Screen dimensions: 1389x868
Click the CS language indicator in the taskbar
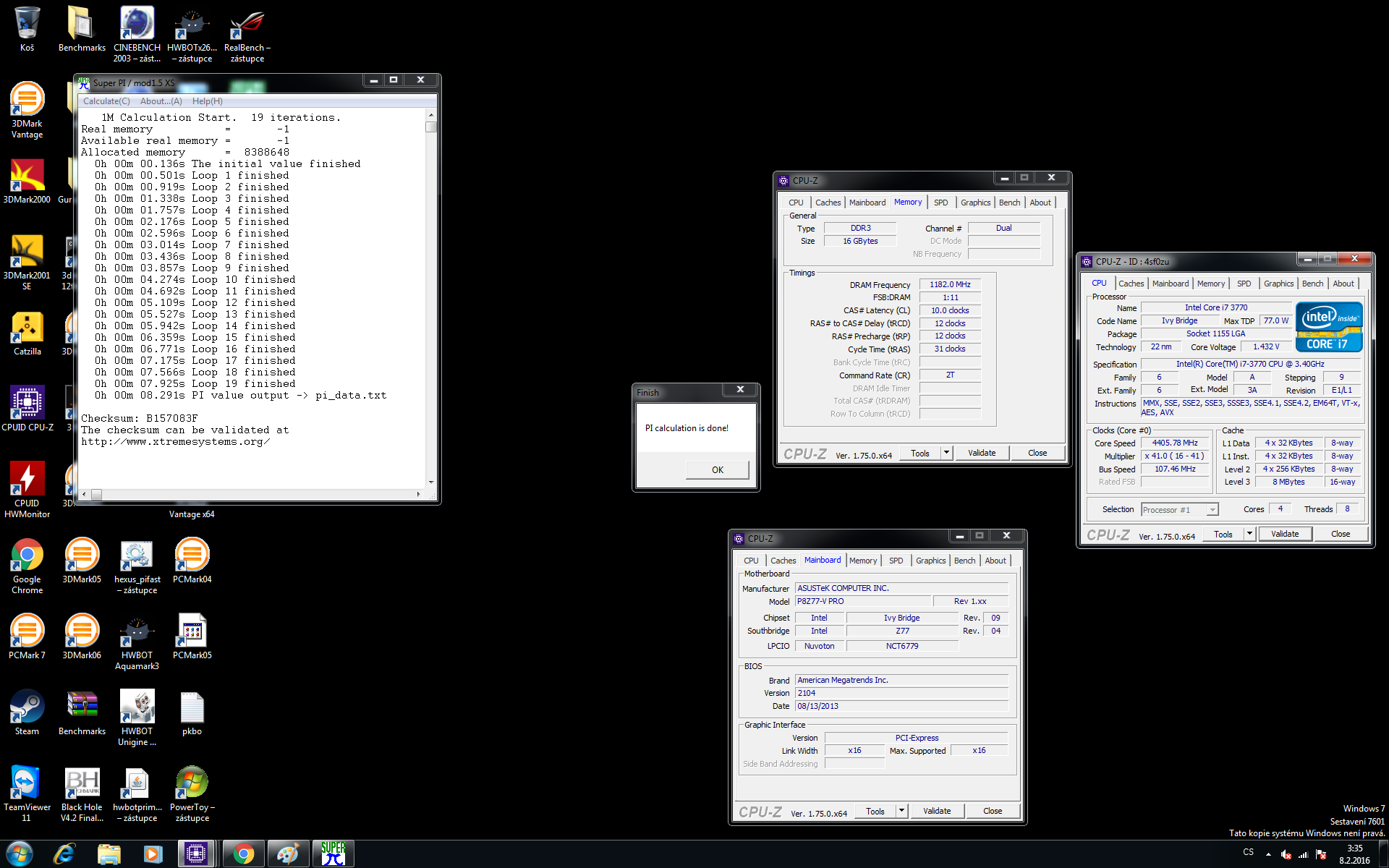pos(1248,852)
